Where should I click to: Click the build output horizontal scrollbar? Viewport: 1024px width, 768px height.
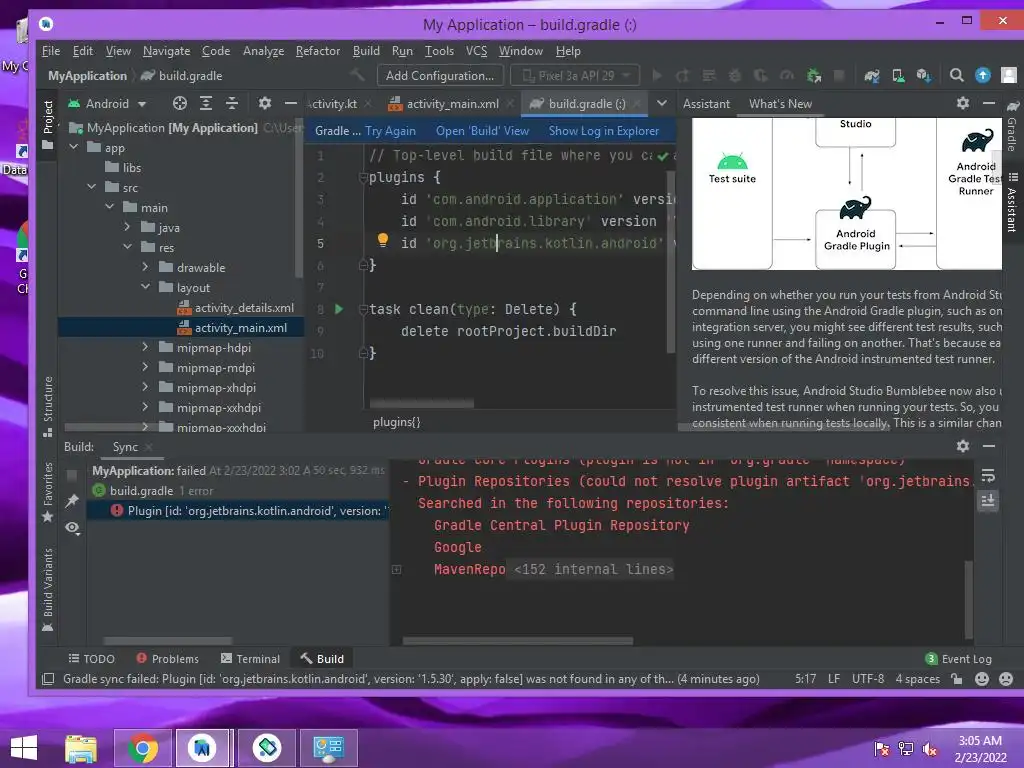517,641
